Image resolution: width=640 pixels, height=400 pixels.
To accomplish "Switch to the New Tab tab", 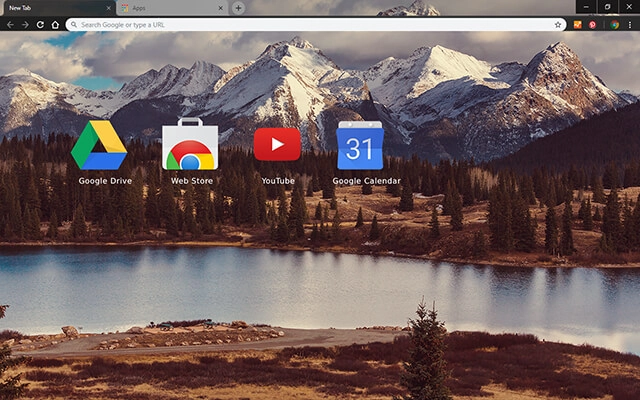I will click(57, 8).
